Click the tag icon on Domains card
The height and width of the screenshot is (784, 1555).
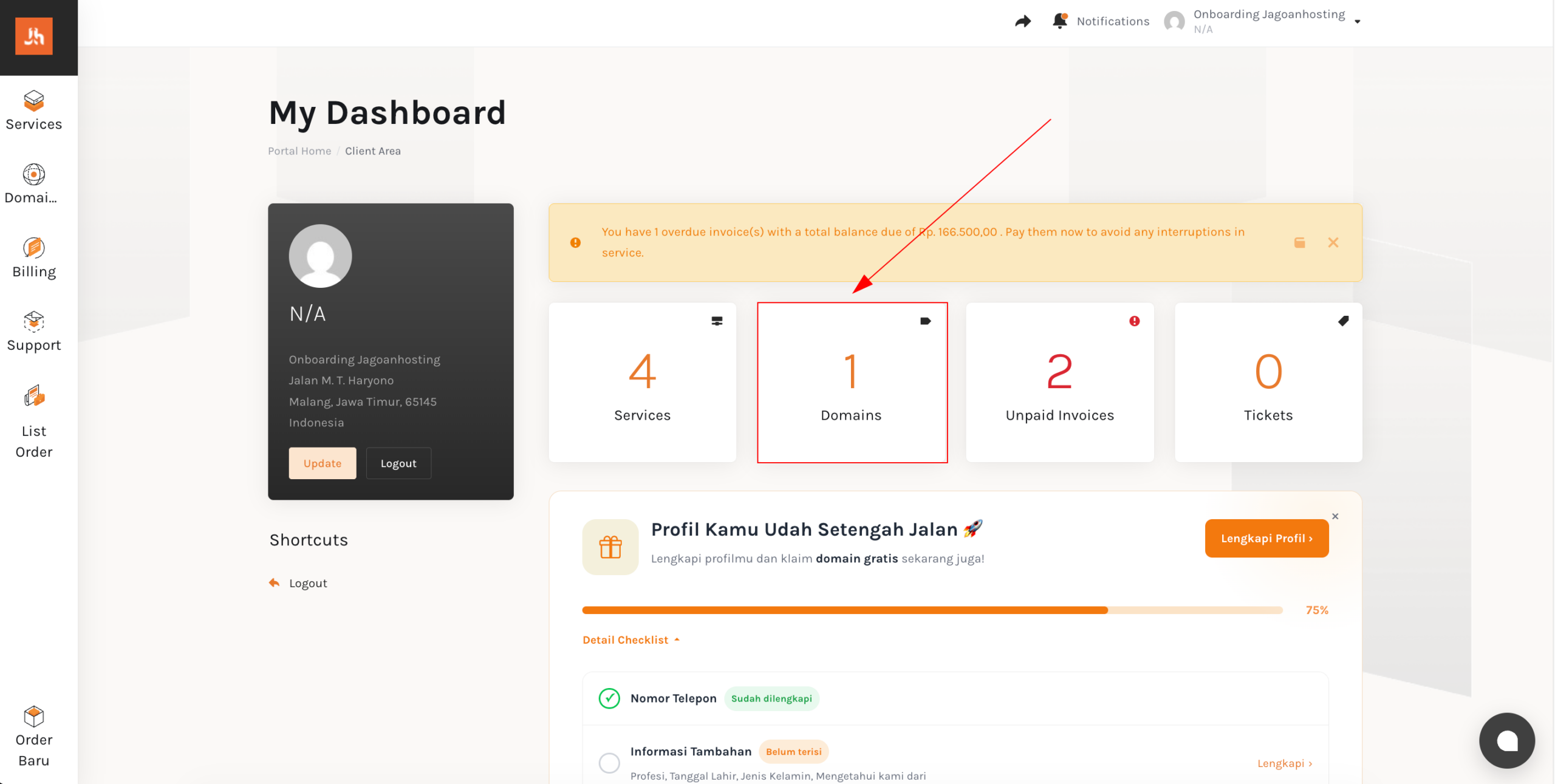tap(926, 321)
